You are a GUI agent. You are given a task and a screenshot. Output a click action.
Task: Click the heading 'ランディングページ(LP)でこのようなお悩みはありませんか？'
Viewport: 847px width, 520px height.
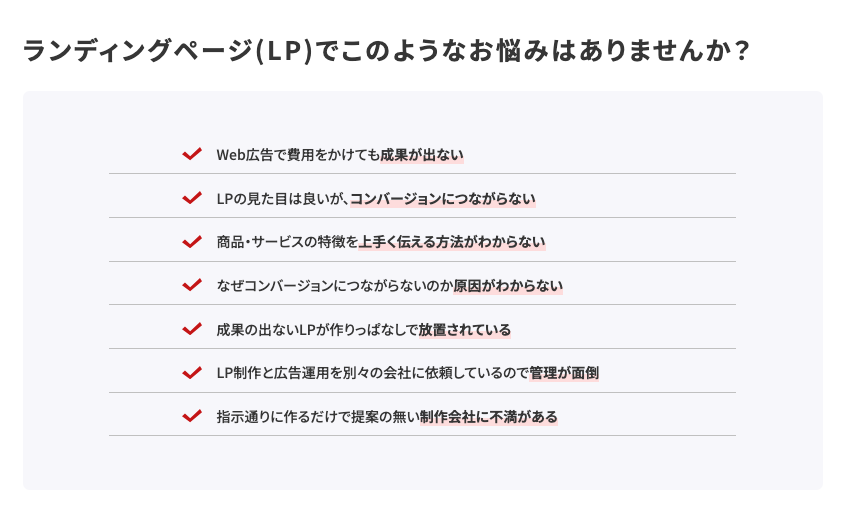pyautogui.click(x=386, y=51)
